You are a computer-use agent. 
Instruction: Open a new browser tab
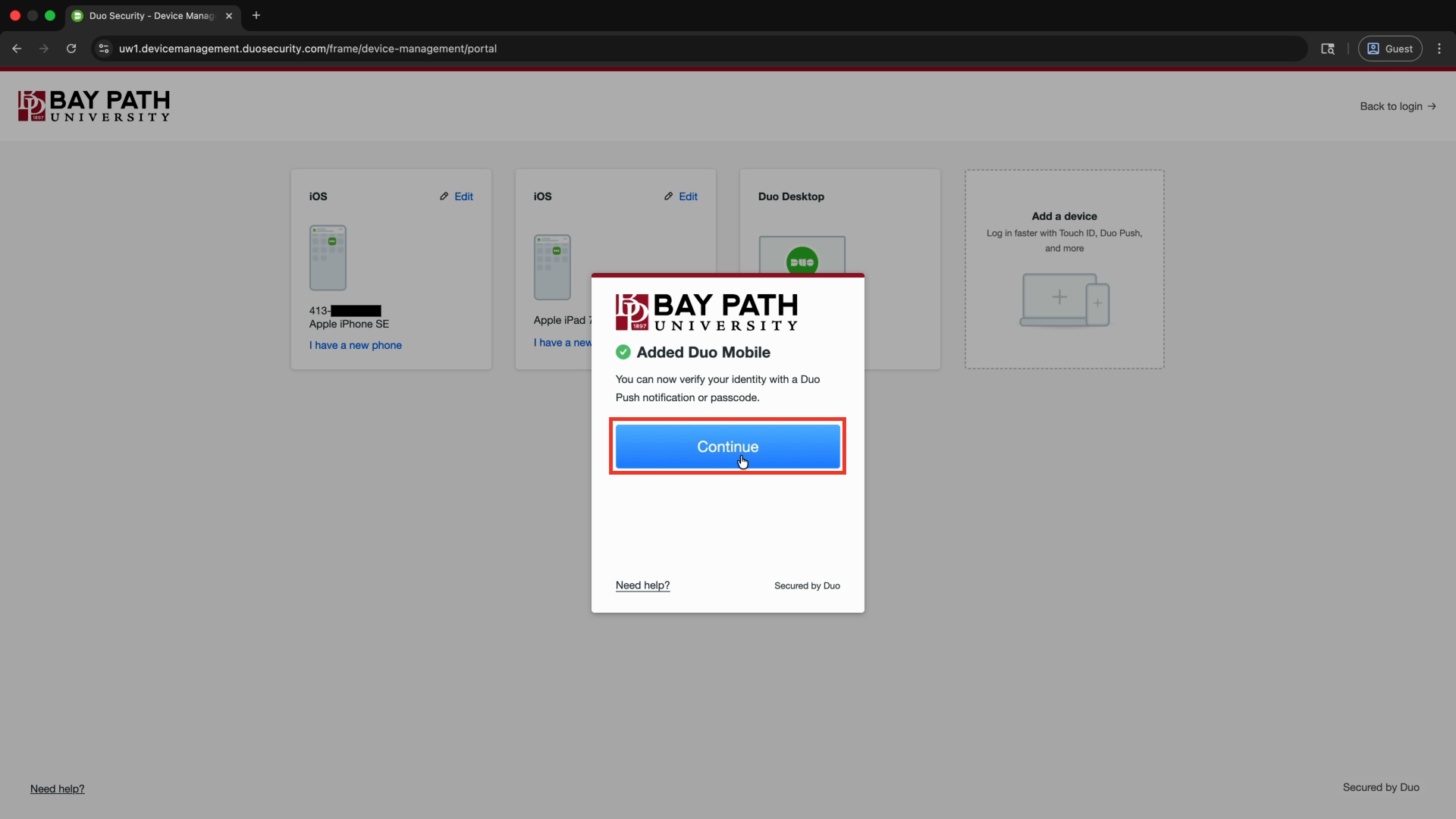[256, 15]
